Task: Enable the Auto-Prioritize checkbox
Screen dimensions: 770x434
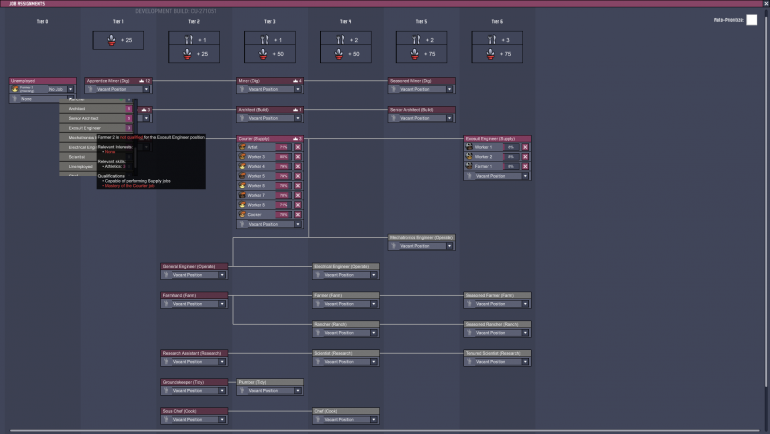Action: pos(751,20)
